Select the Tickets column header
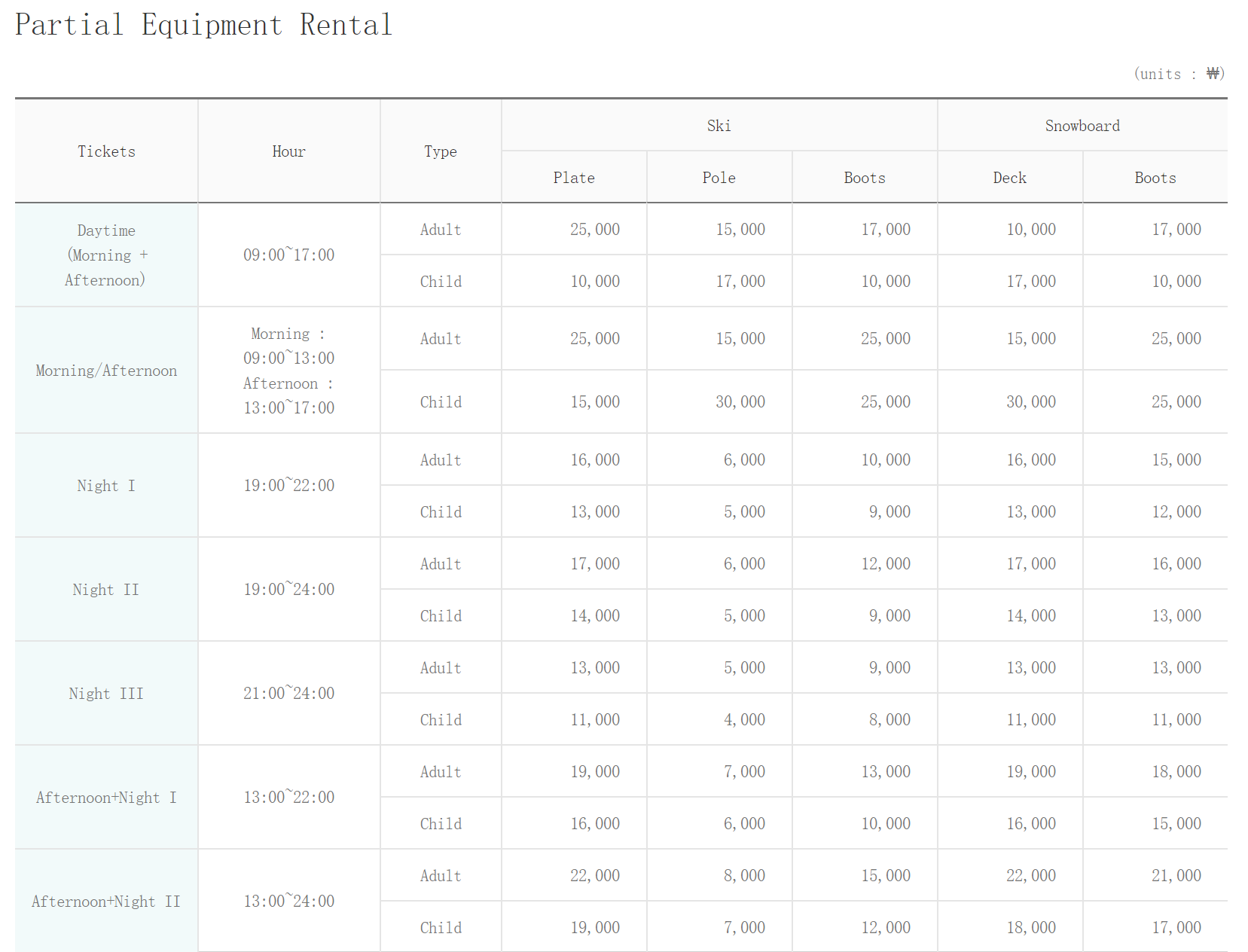Screen dimensions: 1248x952 [106, 151]
